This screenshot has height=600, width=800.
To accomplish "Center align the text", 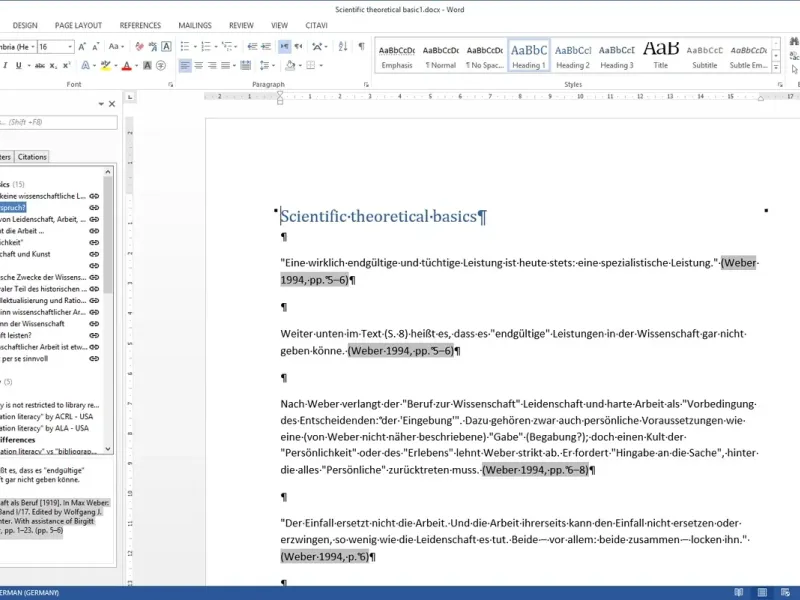I will [198, 66].
